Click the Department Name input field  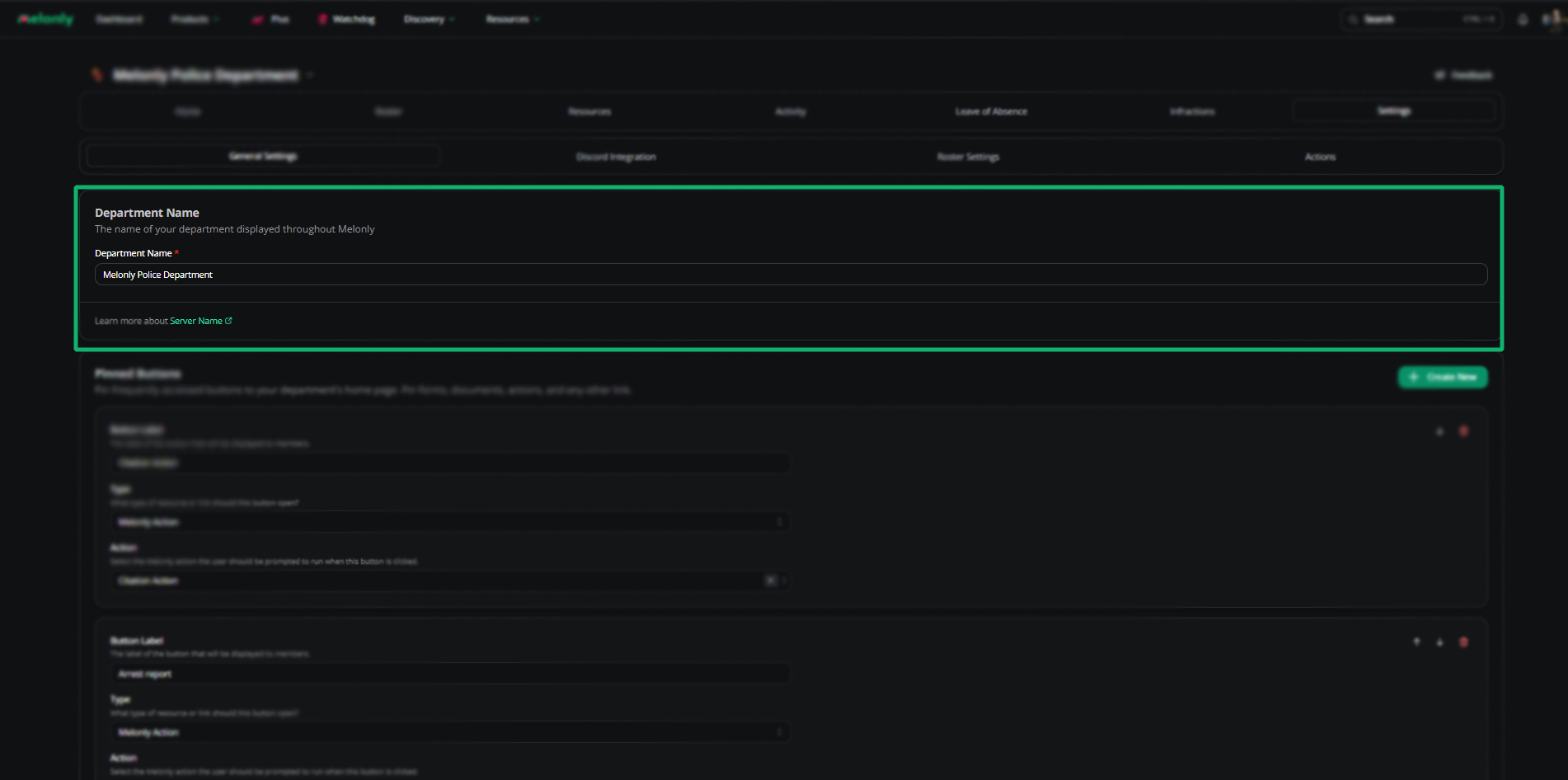[x=791, y=275]
